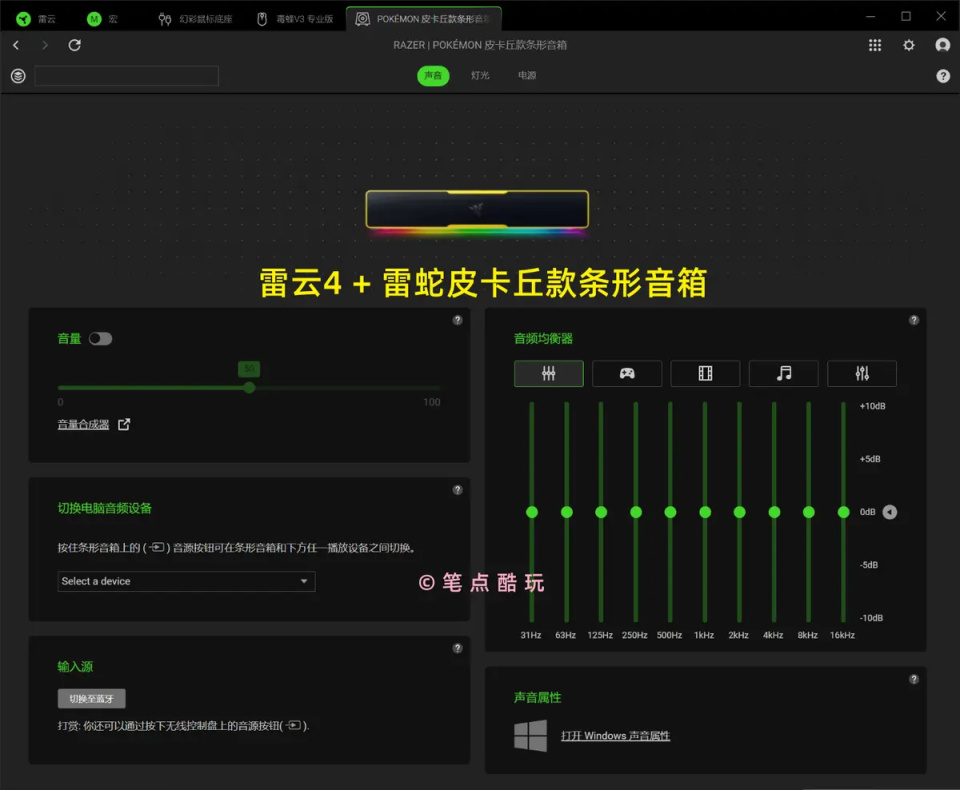Open 打开 Windows 声音属性 link
The height and width of the screenshot is (790, 960).
pos(615,735)
